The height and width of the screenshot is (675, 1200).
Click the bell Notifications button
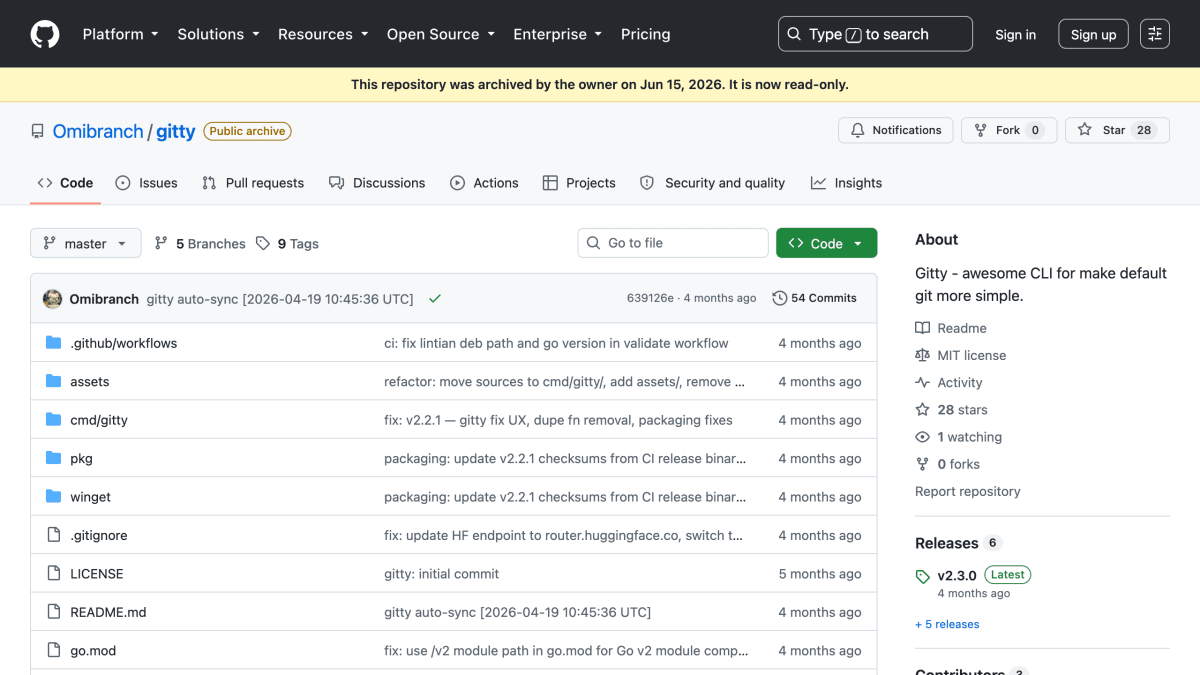click(896, 130)
